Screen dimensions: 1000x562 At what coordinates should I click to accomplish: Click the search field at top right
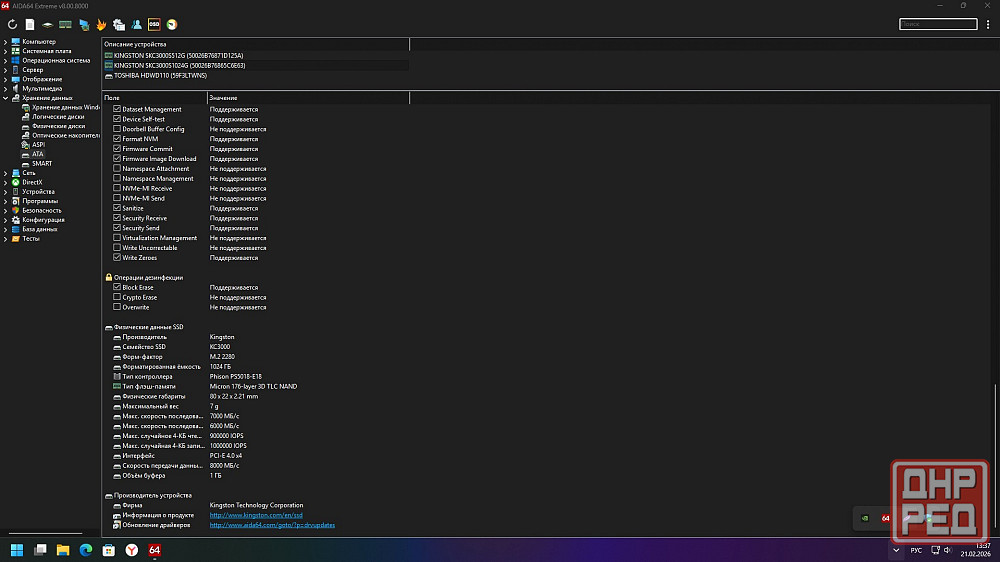[x=937, y=24]
